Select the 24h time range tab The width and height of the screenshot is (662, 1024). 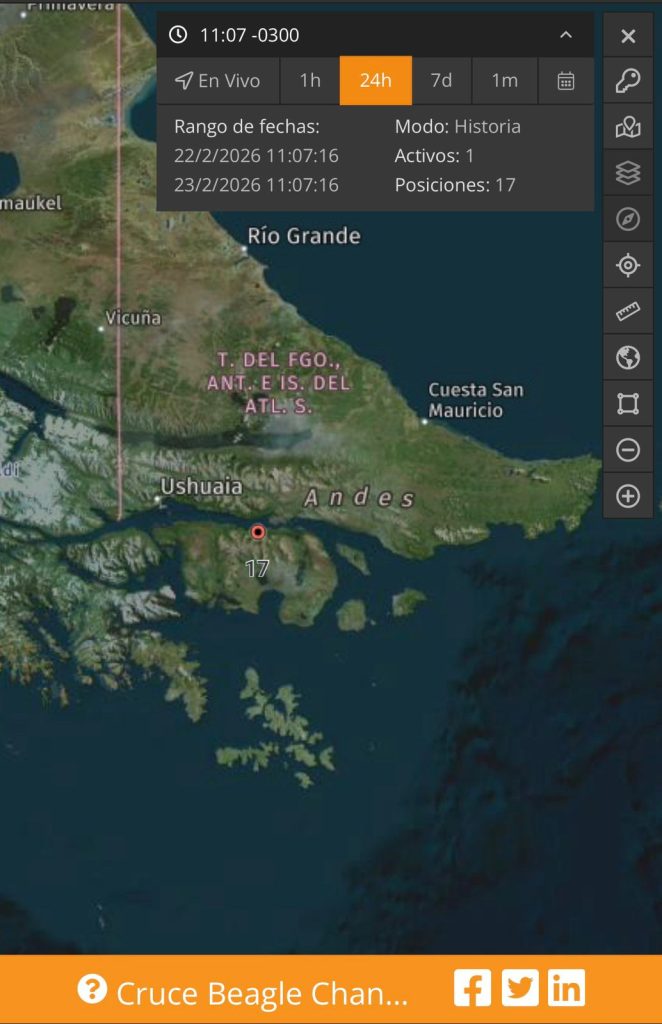coord(376,80)
